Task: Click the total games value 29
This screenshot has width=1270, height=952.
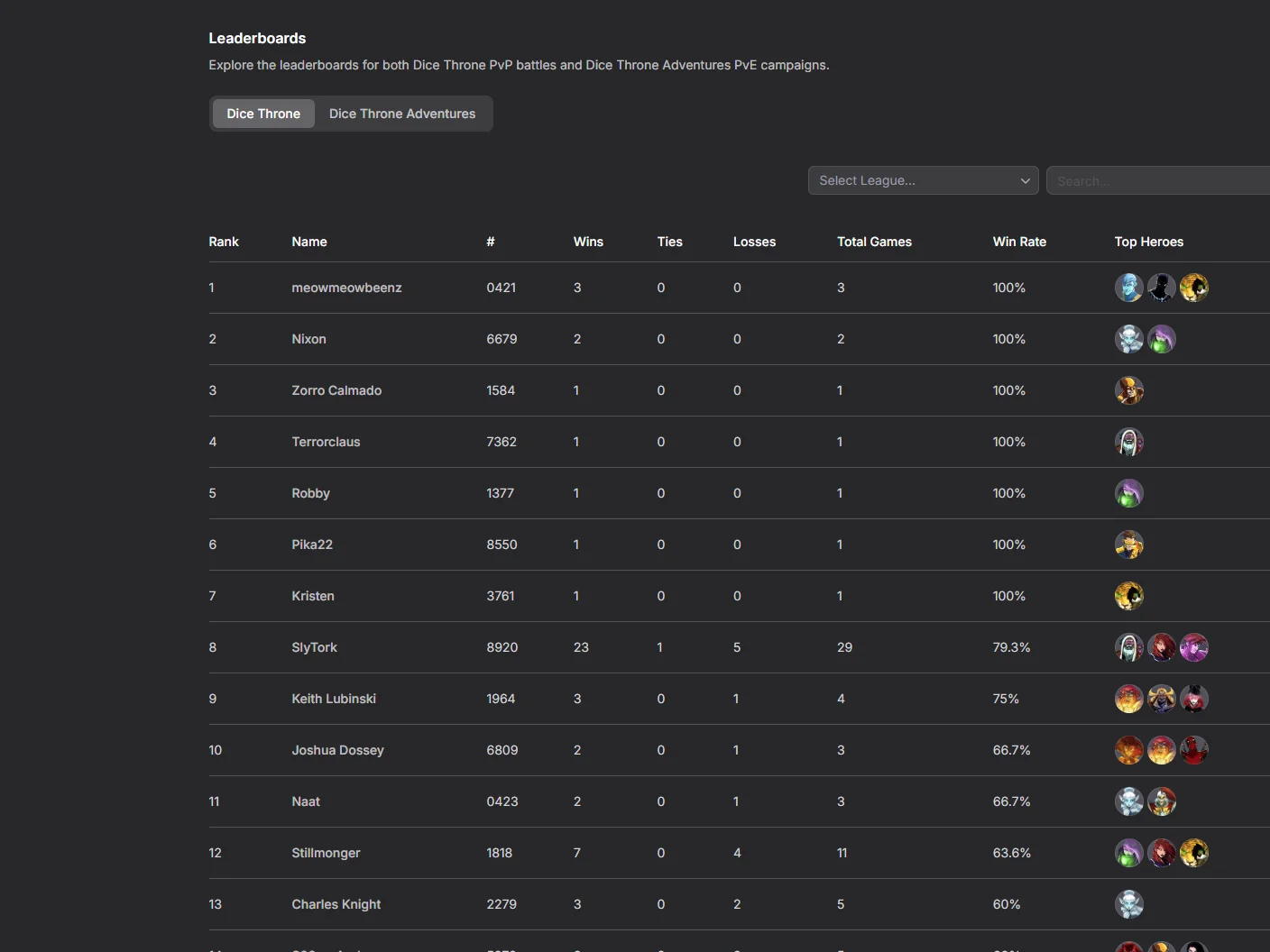Action: click(x=844, y=647)
